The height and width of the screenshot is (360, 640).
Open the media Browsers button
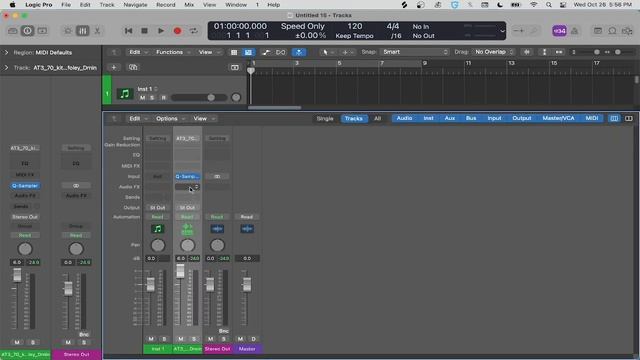pos(627,31)
